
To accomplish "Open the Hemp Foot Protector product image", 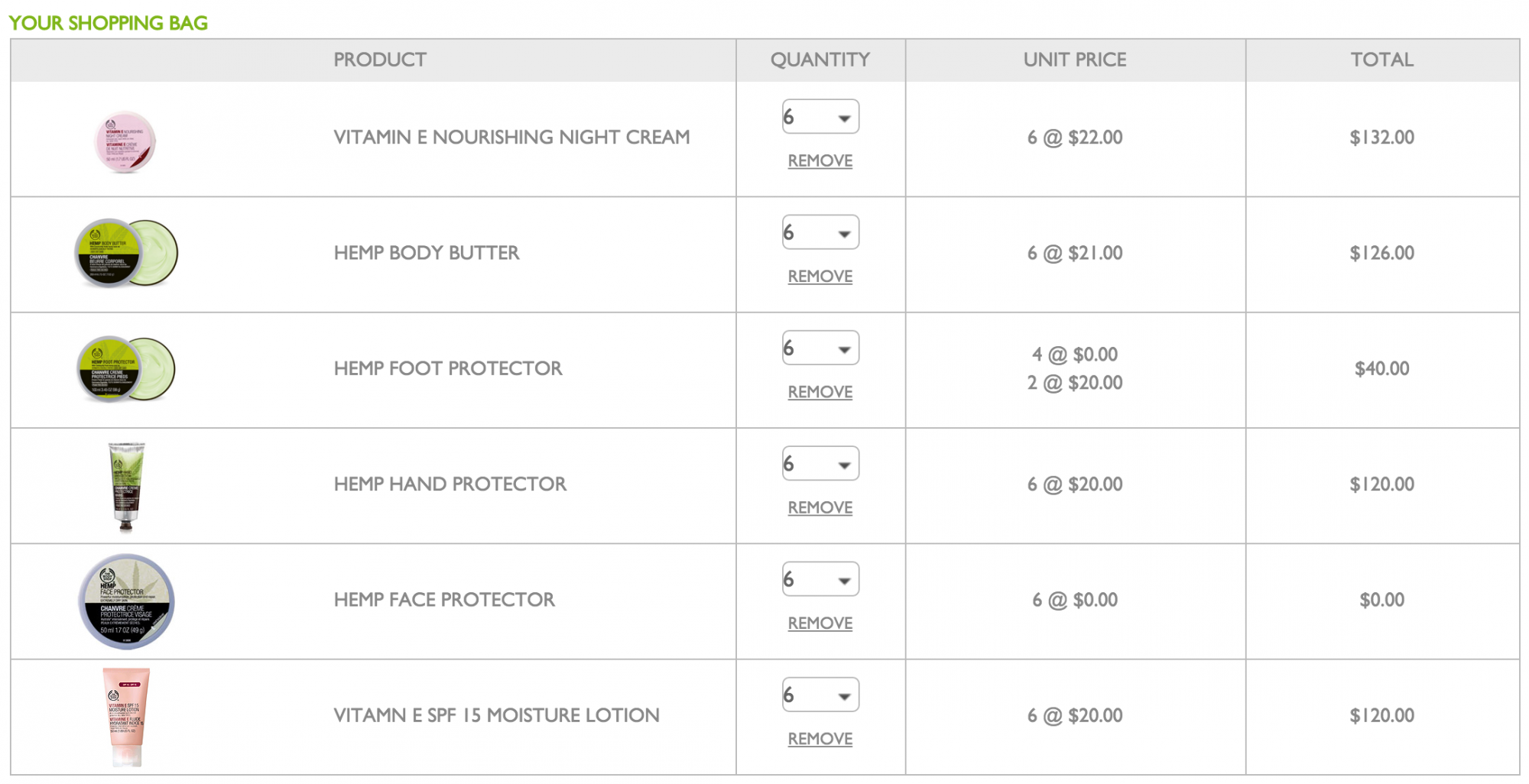I will click(126, 369).
